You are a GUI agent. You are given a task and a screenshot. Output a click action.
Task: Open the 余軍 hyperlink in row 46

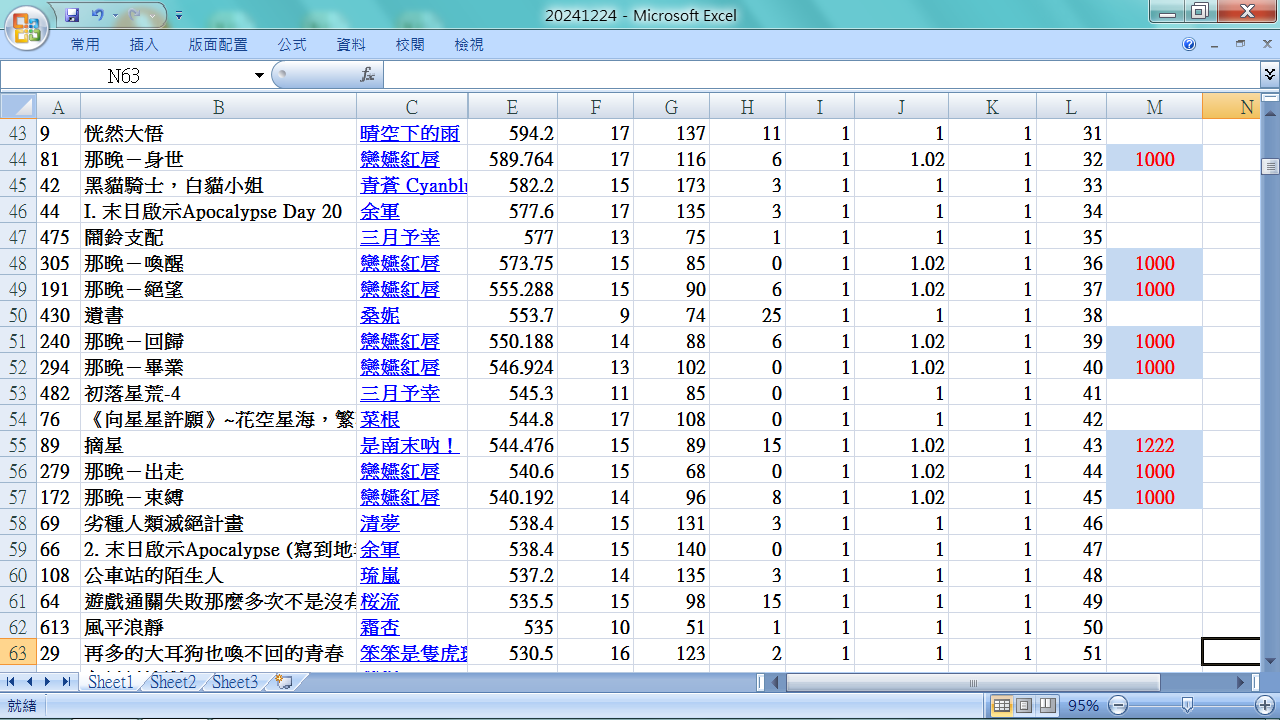380,211
